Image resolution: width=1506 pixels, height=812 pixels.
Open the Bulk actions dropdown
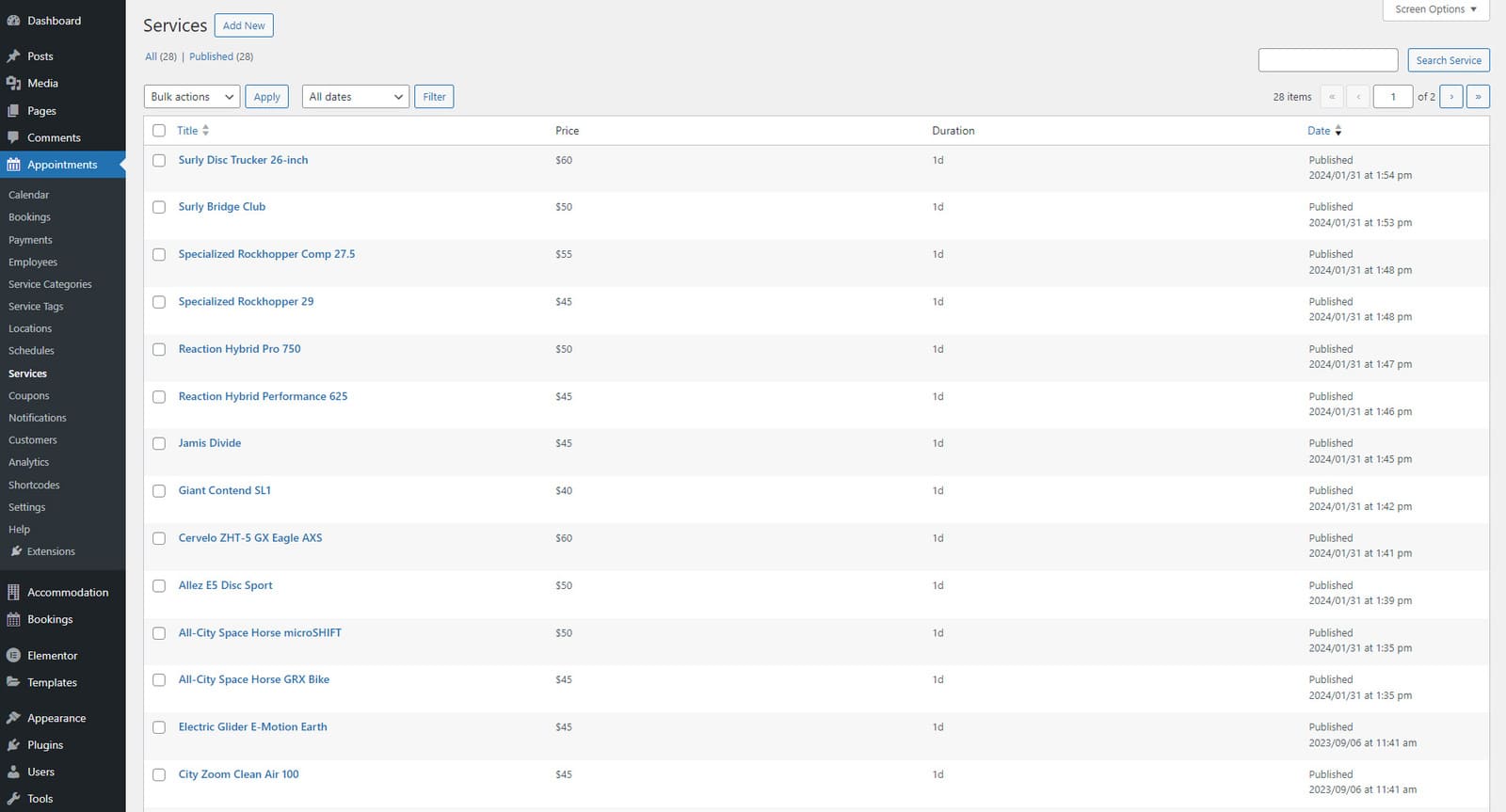click(192, 97)
